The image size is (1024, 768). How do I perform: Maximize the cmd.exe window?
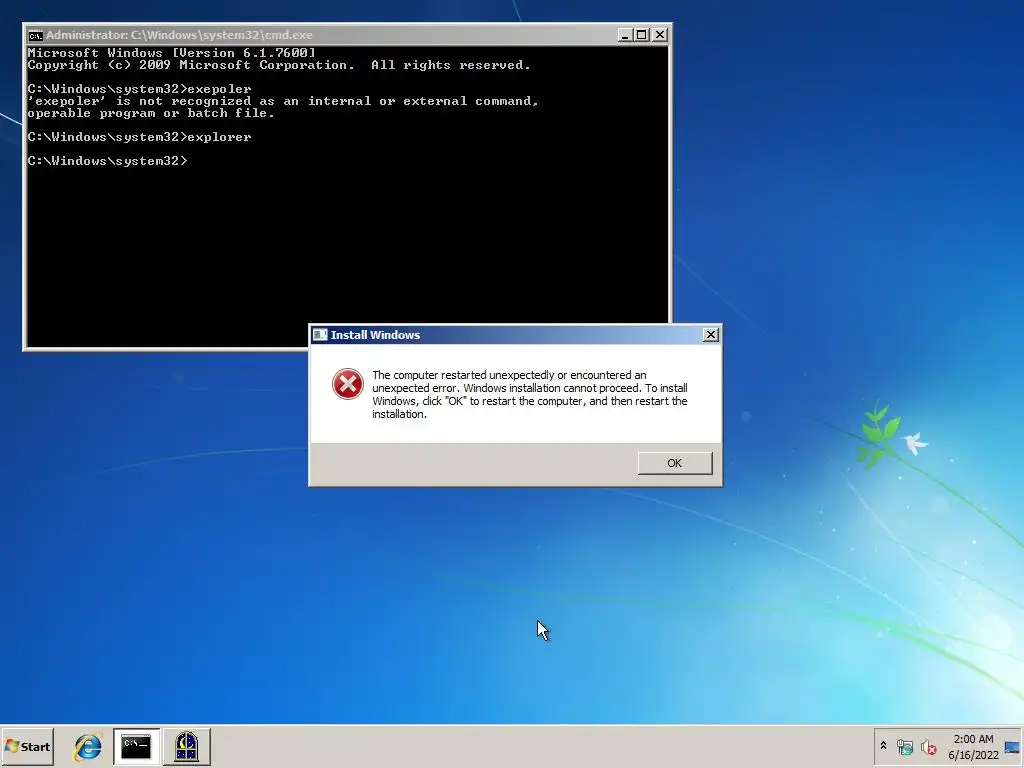click(642, 35)
